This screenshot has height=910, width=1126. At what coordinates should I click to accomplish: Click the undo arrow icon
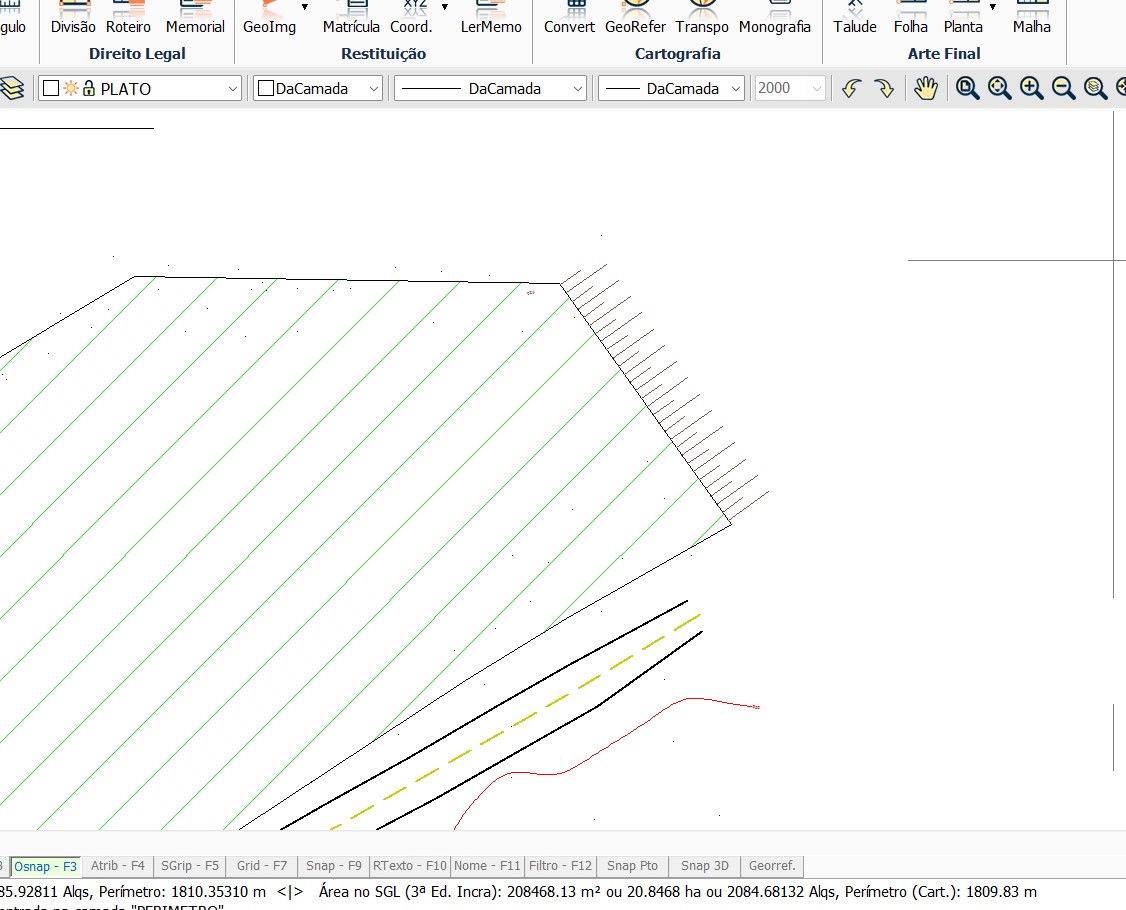coord(851,89)
